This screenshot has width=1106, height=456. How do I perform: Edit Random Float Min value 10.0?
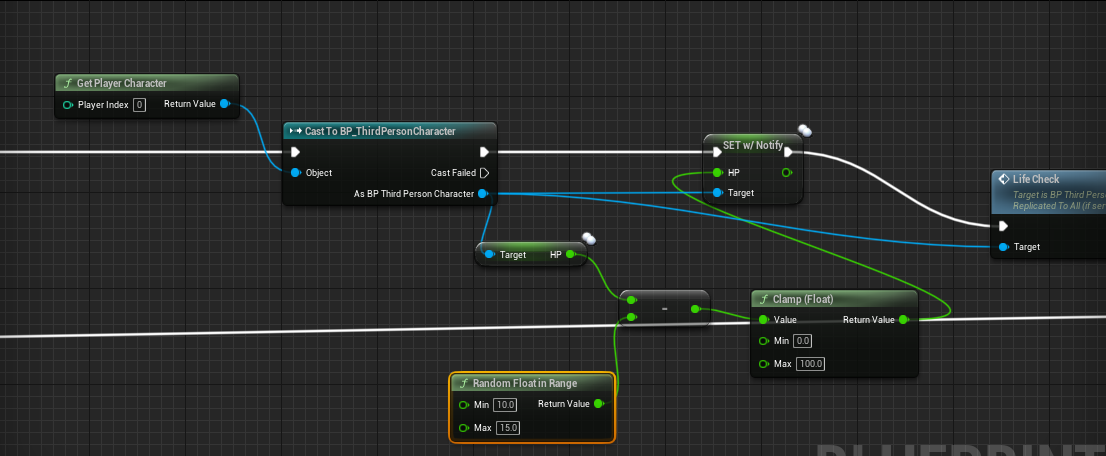[x=505, y=405]
